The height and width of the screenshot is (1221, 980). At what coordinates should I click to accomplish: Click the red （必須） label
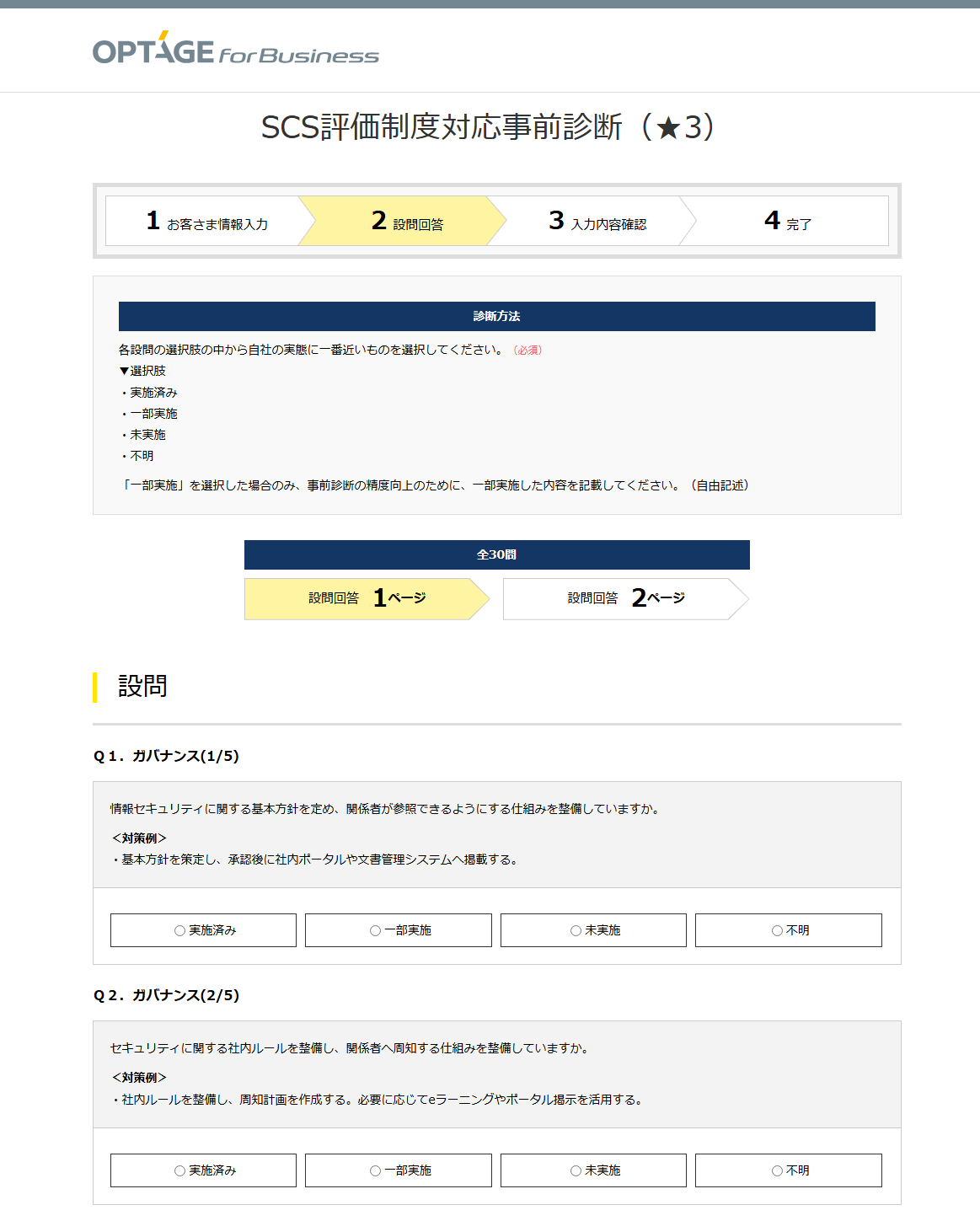click(527, 350)
